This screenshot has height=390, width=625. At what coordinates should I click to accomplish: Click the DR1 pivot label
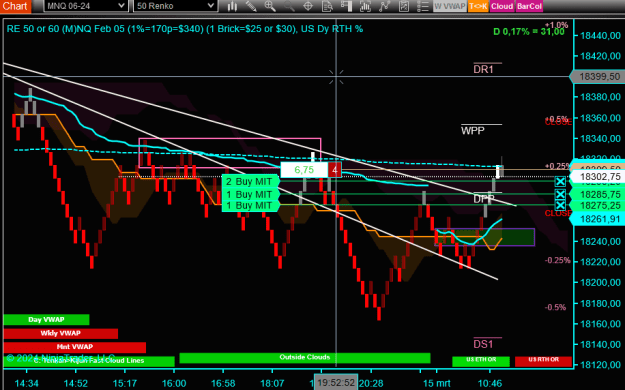coord(483,69)
